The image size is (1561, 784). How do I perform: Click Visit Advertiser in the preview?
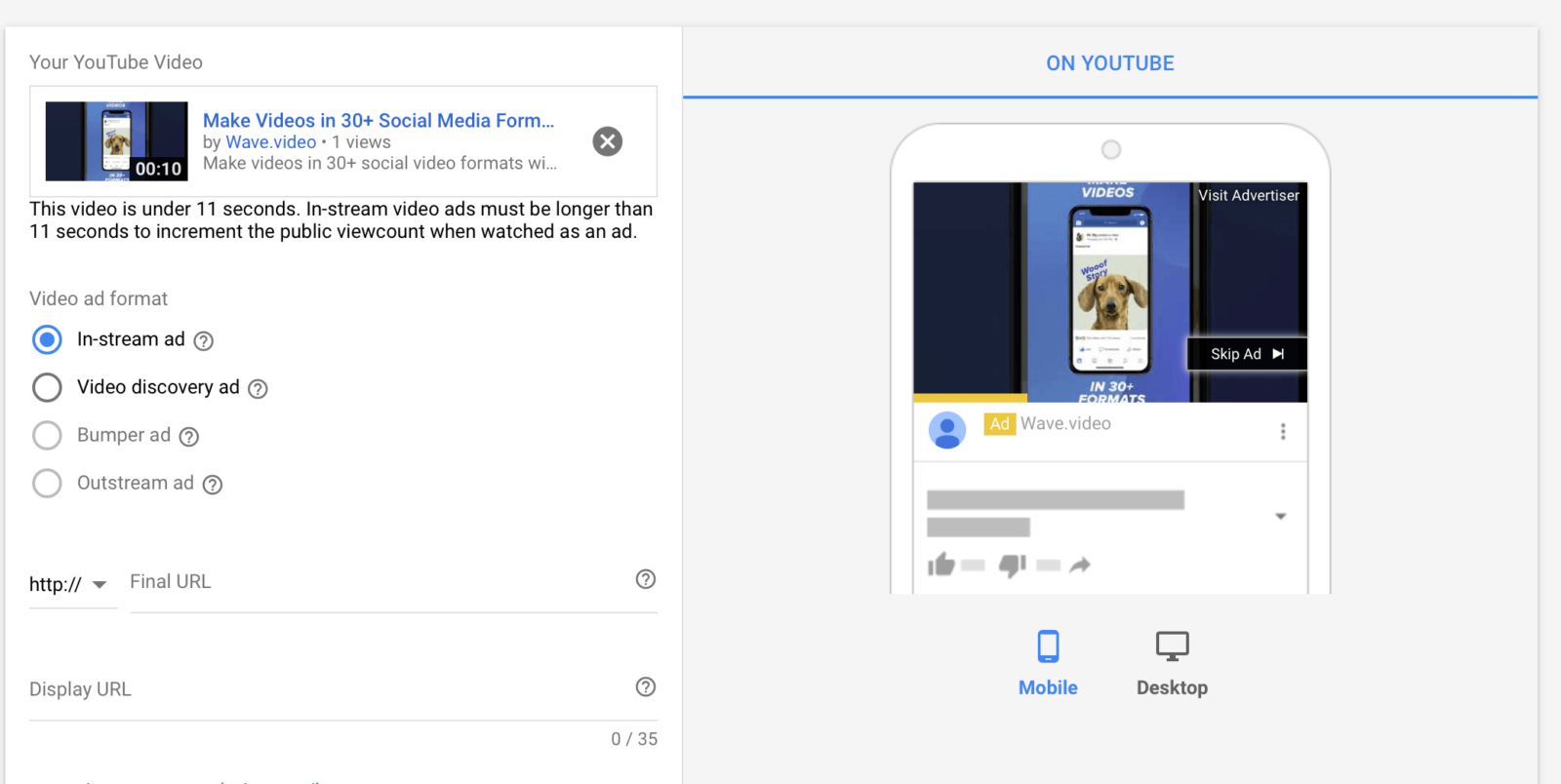click(x=1249, y=195)
